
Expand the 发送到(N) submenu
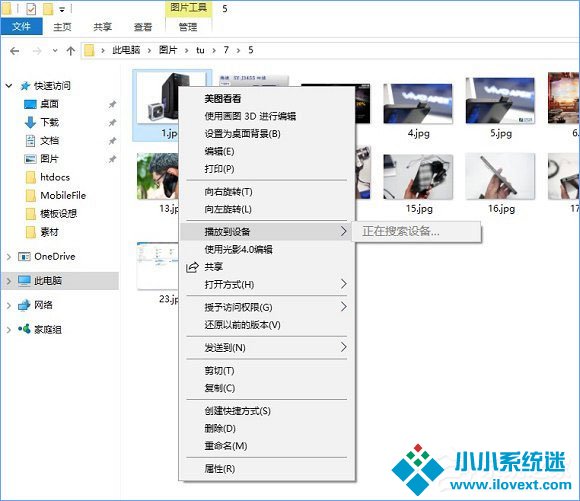coord(266,347)
